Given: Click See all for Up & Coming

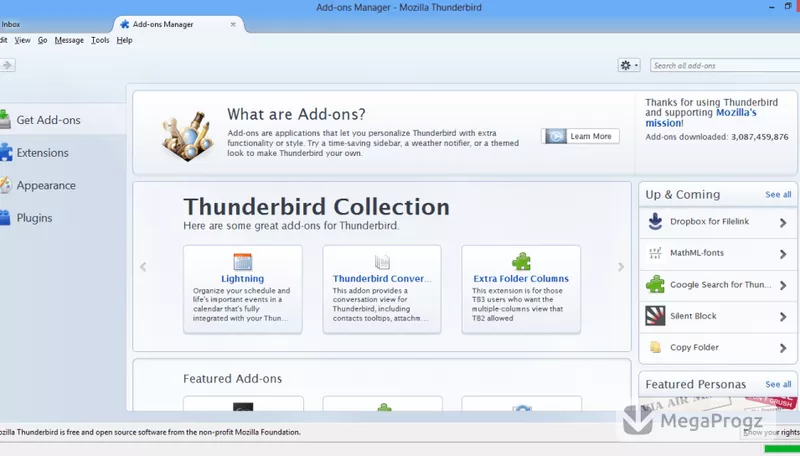Looking at the screenshot, I should [778, 195].
